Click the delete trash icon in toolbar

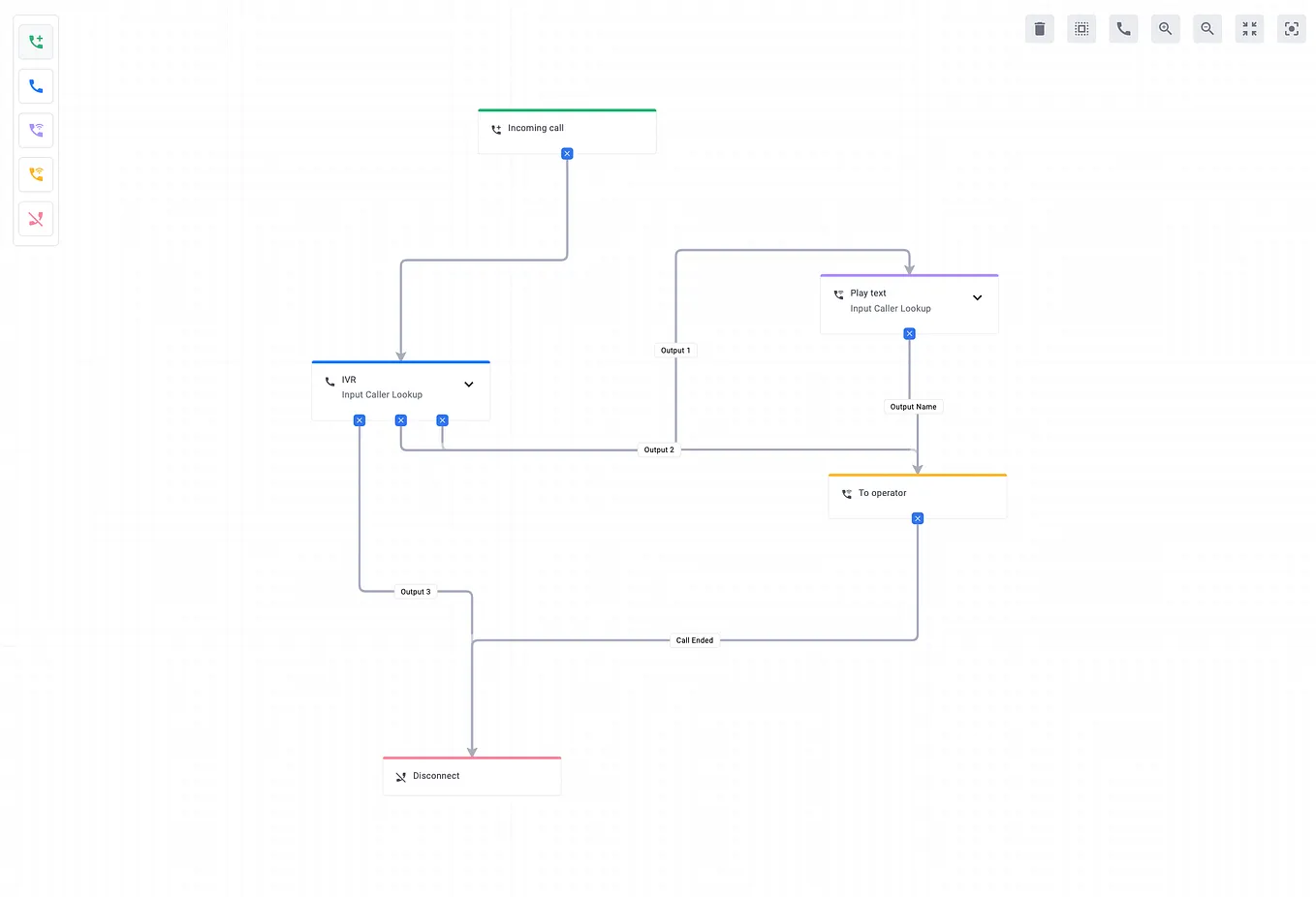(x=1039, y=28)
